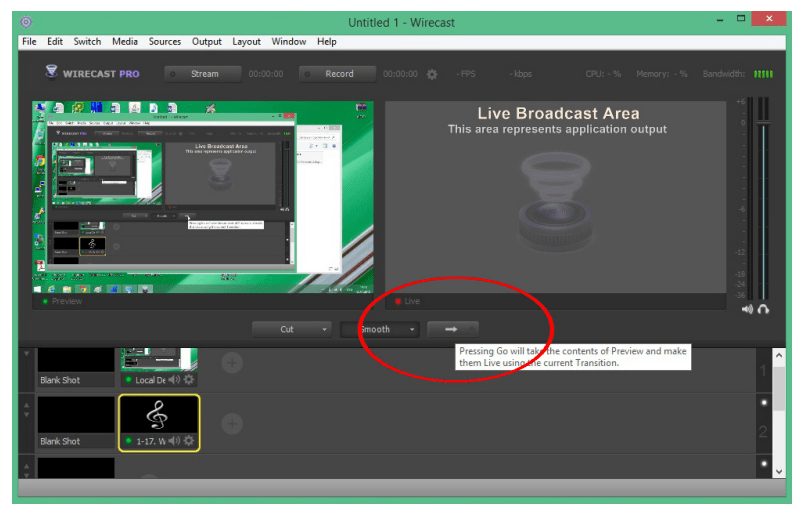Click the bandwidth indicator bars
Viewport: 802px width, 516px height.
click(x=763, y=74)
